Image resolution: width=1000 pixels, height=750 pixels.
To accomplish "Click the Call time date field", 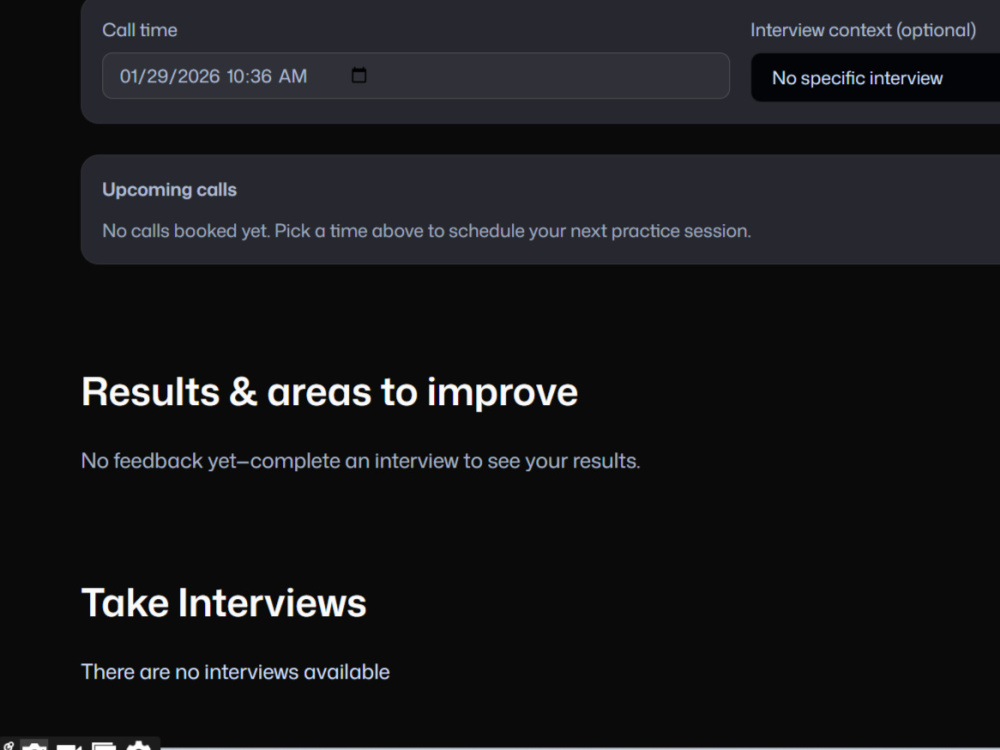I will 416,76.
